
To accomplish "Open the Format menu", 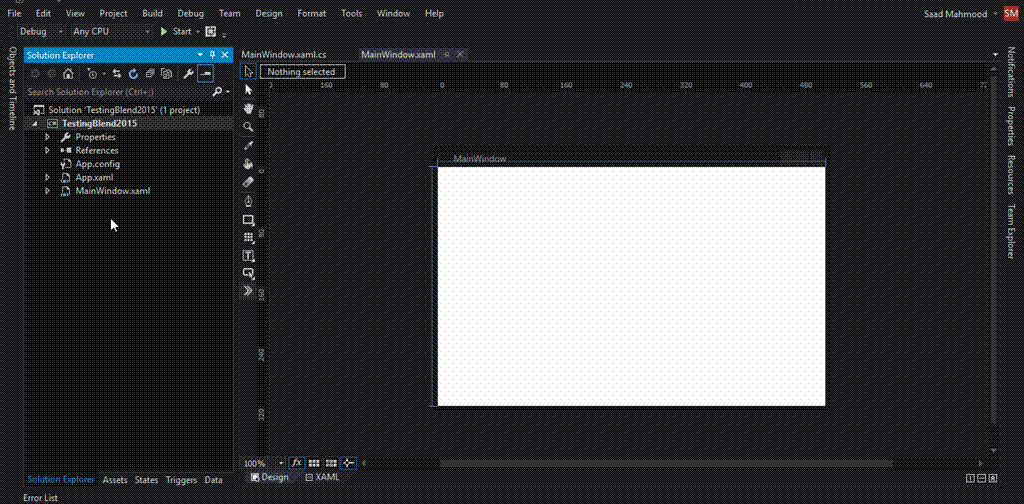I will pyautogui.click(x=312, y=13).
